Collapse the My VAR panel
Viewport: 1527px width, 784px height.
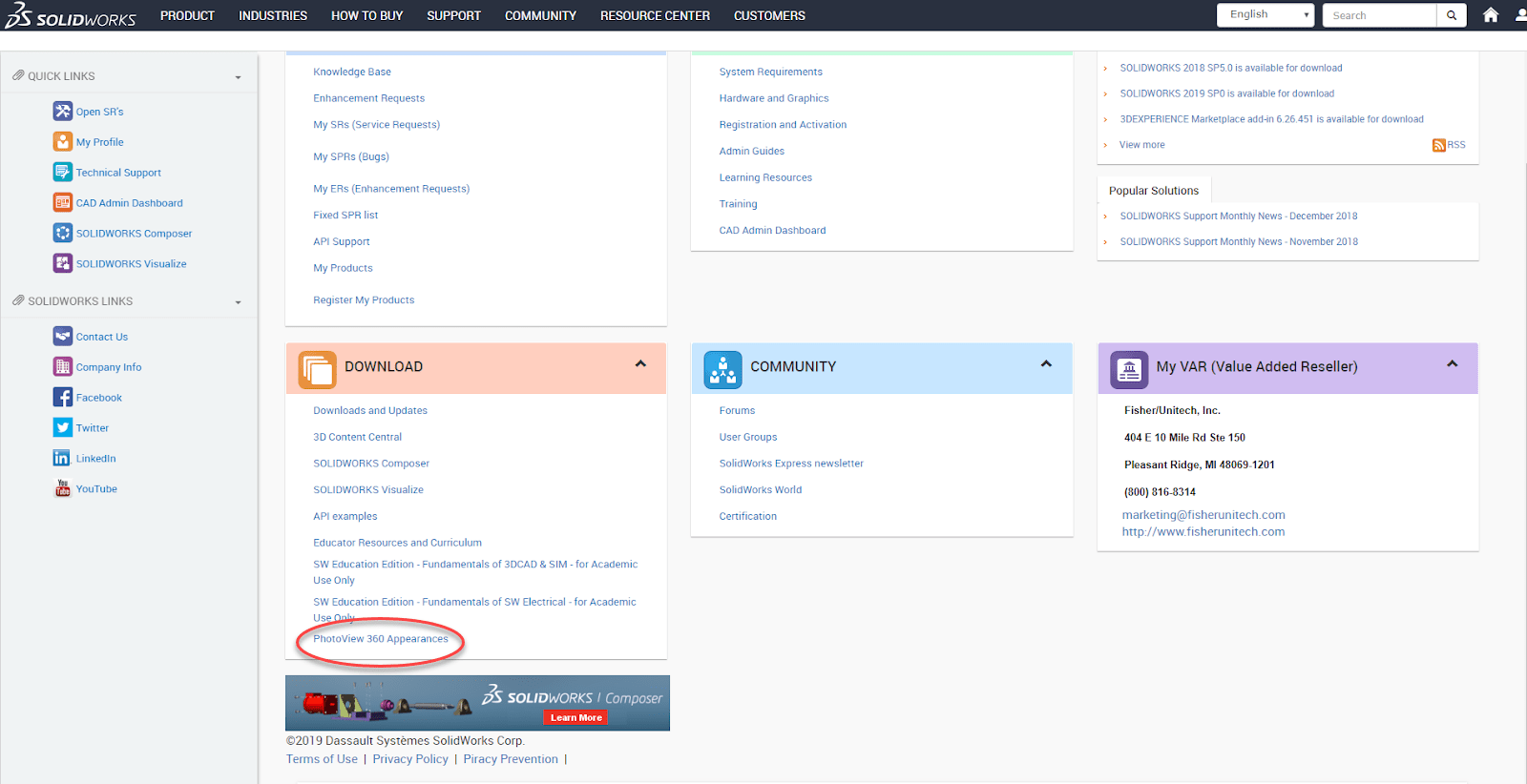1452,363
